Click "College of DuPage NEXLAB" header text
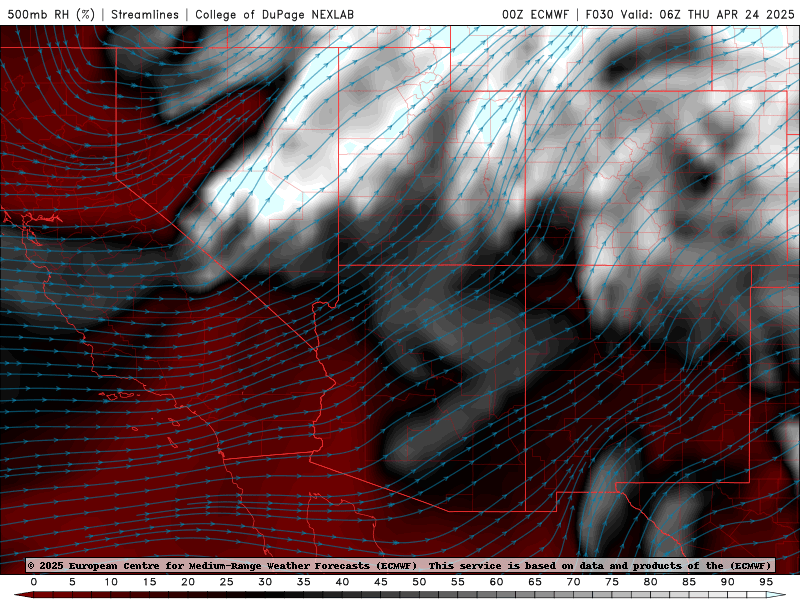 (274, 14)
